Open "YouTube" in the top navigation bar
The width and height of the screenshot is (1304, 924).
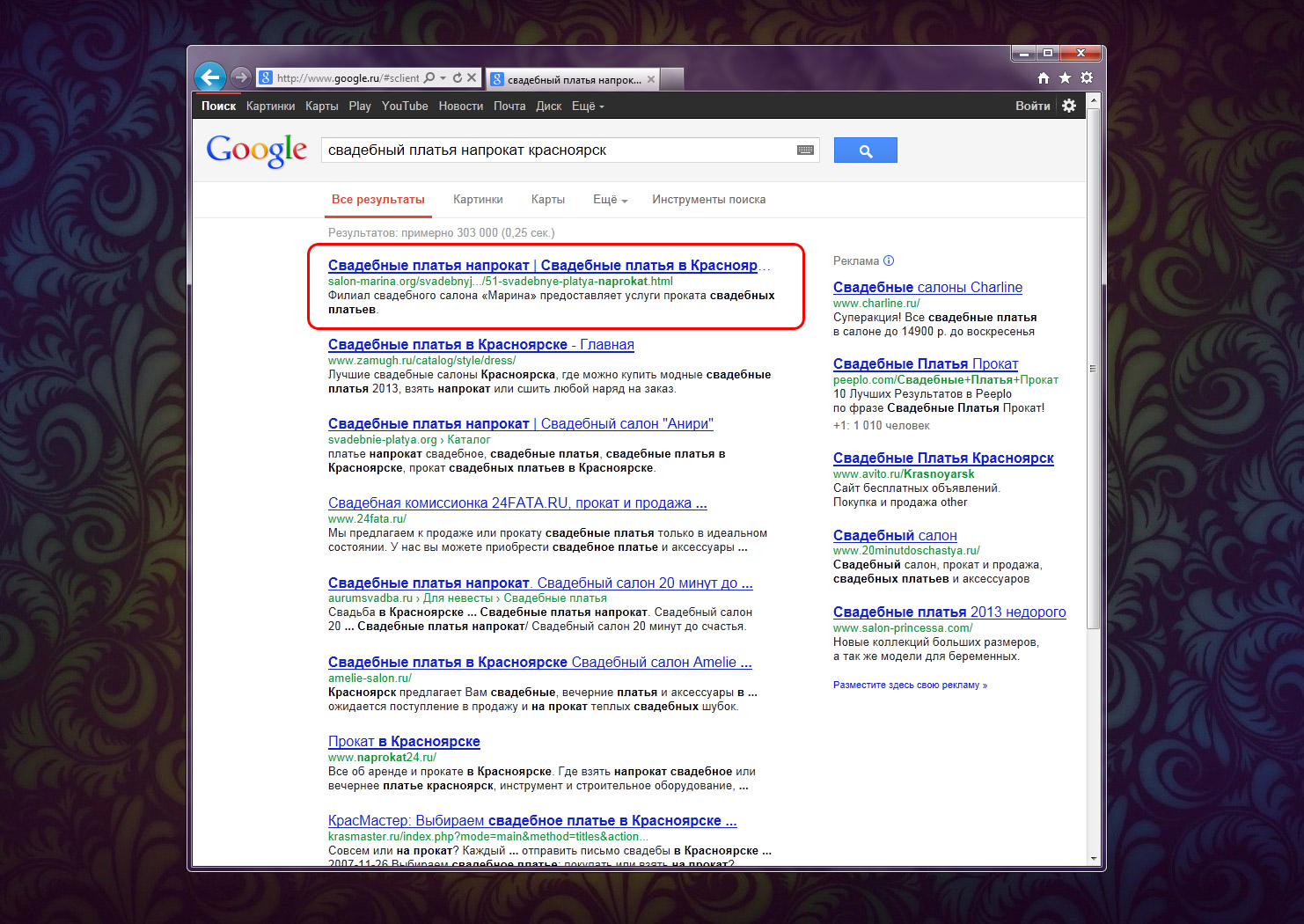click(x=405, y=106)
